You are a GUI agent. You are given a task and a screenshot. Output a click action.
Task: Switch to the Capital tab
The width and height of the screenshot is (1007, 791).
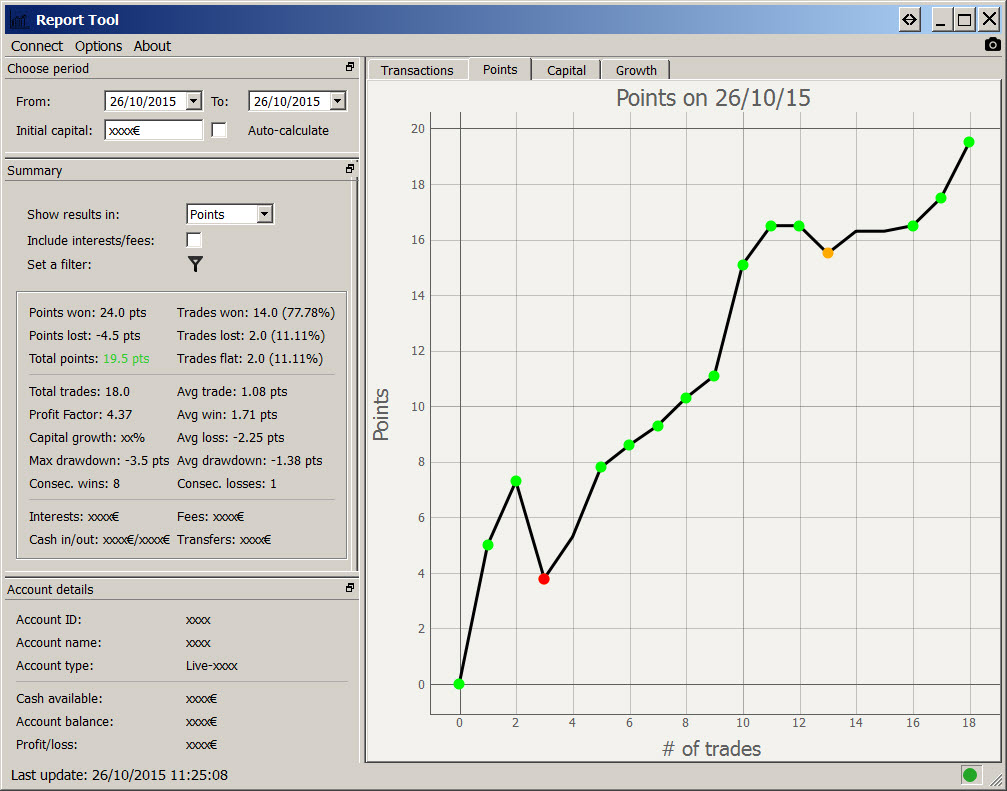tap(566, 70)
